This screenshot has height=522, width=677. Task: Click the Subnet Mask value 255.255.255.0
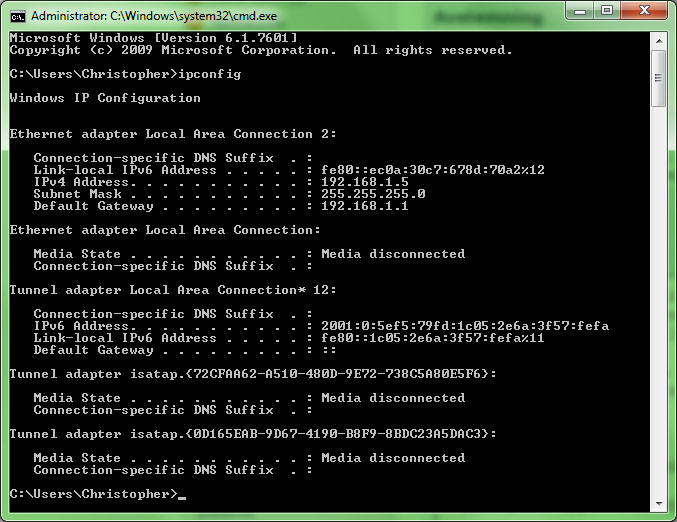(x=373, y=194)
